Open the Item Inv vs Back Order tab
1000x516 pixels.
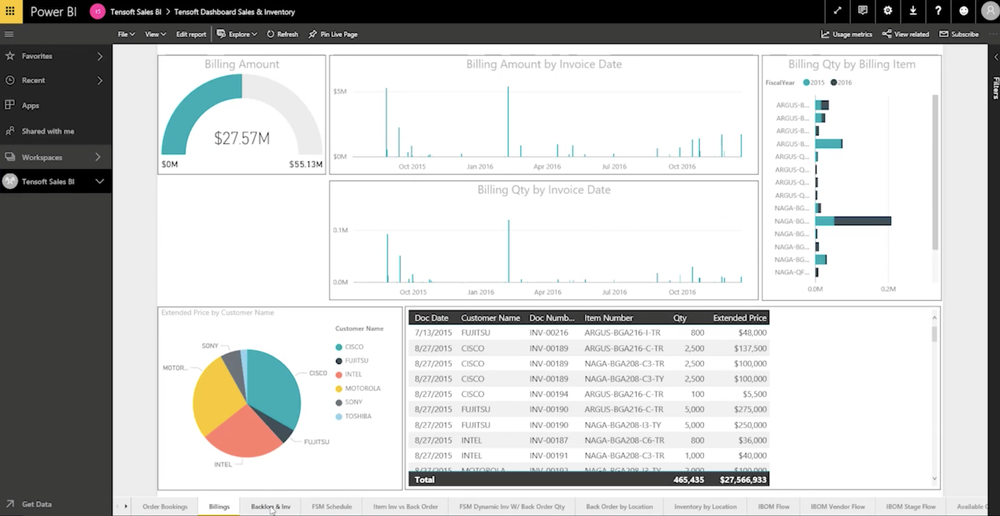point(406,506)
